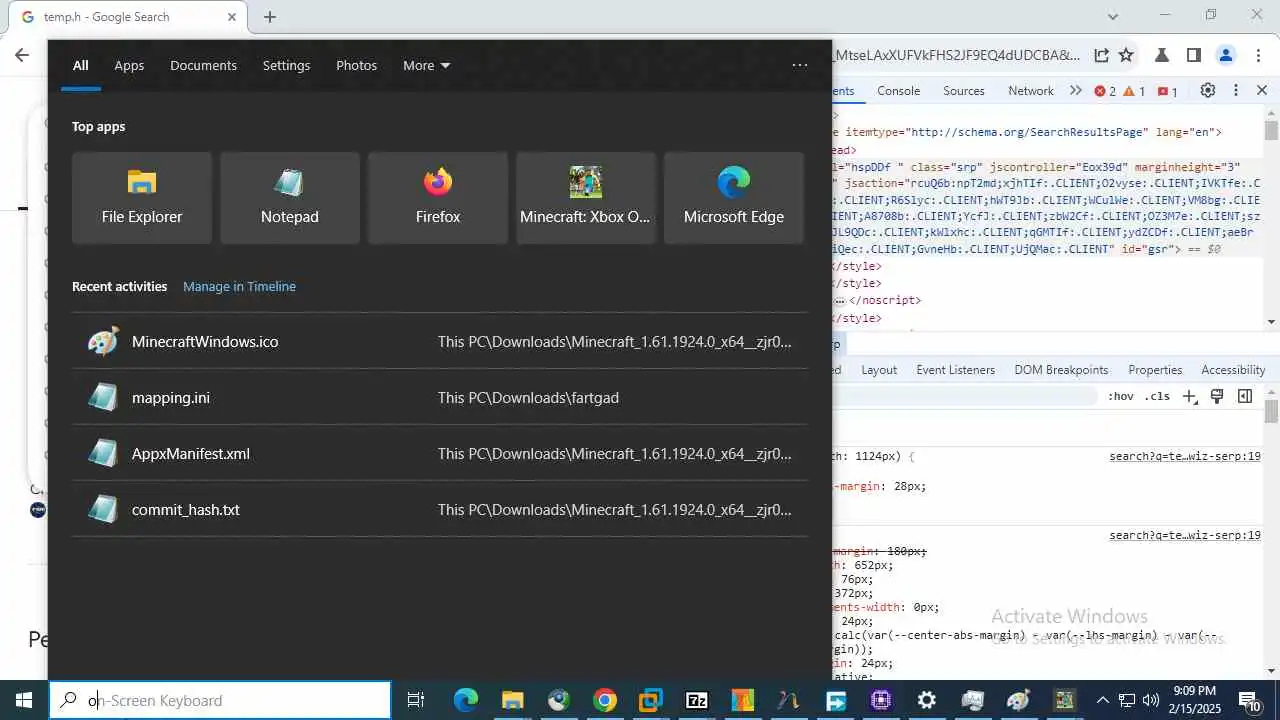Show hidden system tray icons

tap(1103, 700)
